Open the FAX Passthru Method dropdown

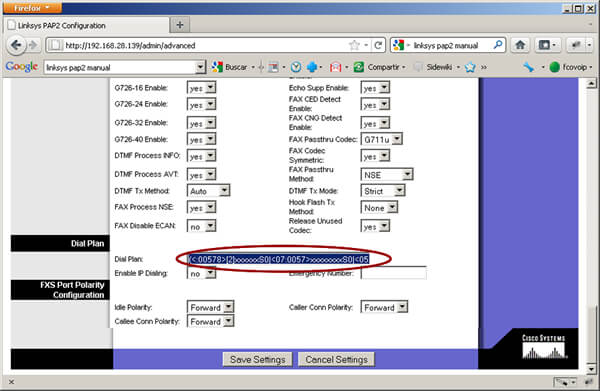387,175
